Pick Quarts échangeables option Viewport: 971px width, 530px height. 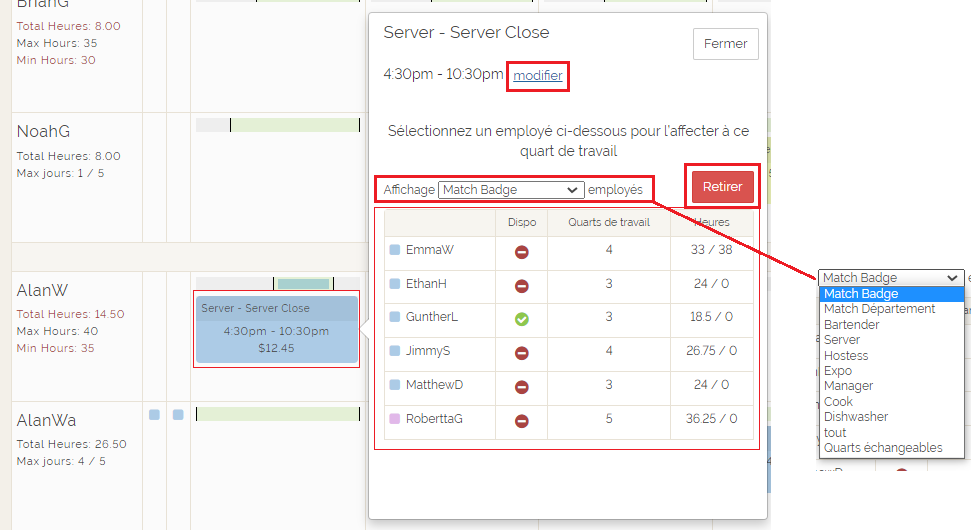882,448
